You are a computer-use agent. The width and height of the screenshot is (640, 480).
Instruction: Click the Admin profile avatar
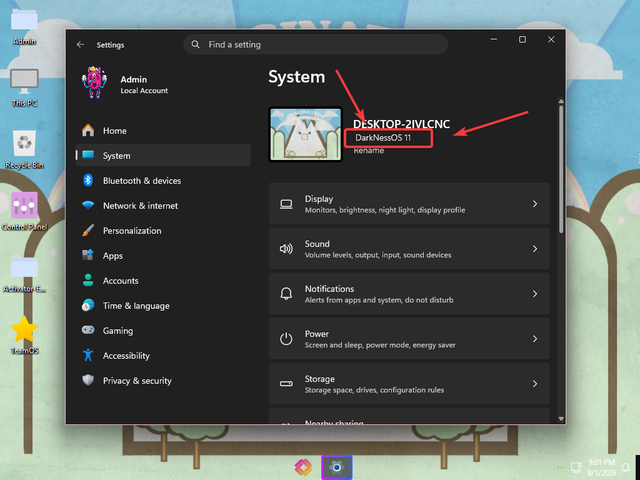[x=94, y=83]
